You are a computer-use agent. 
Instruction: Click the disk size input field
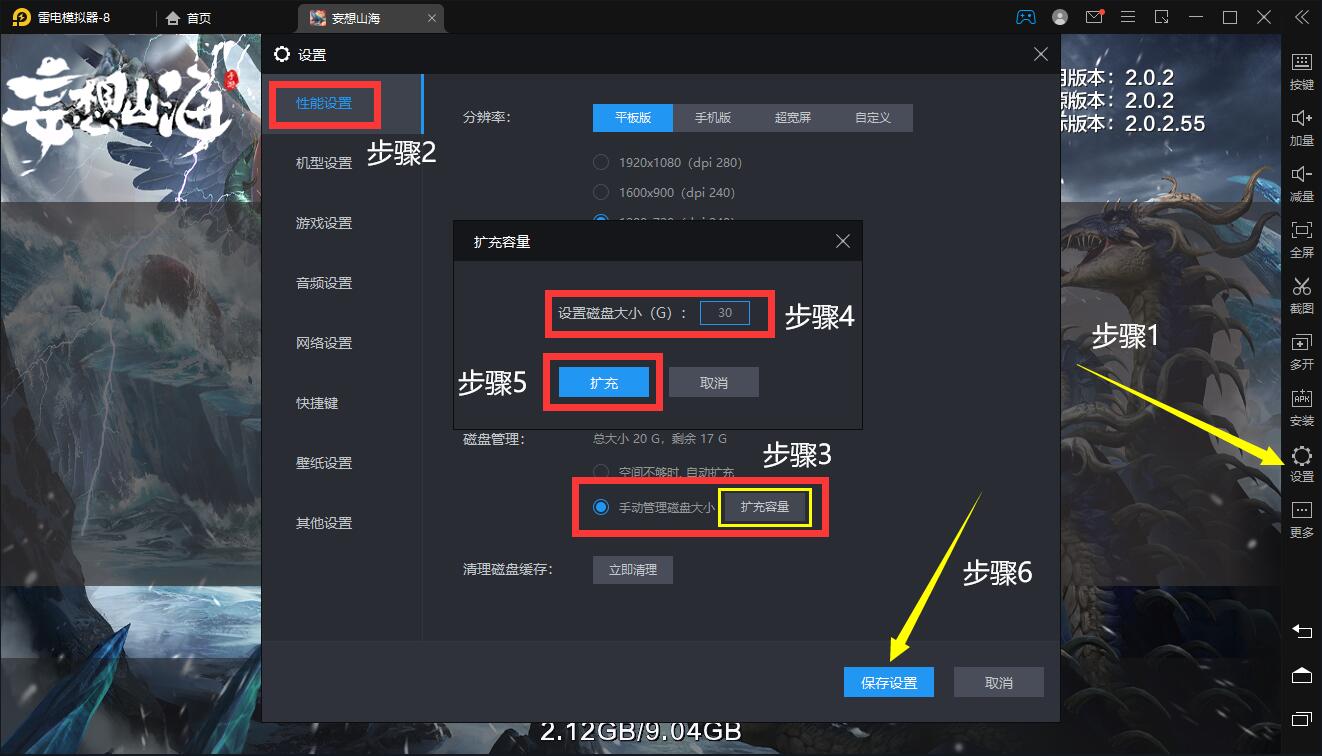coord(725,313)
